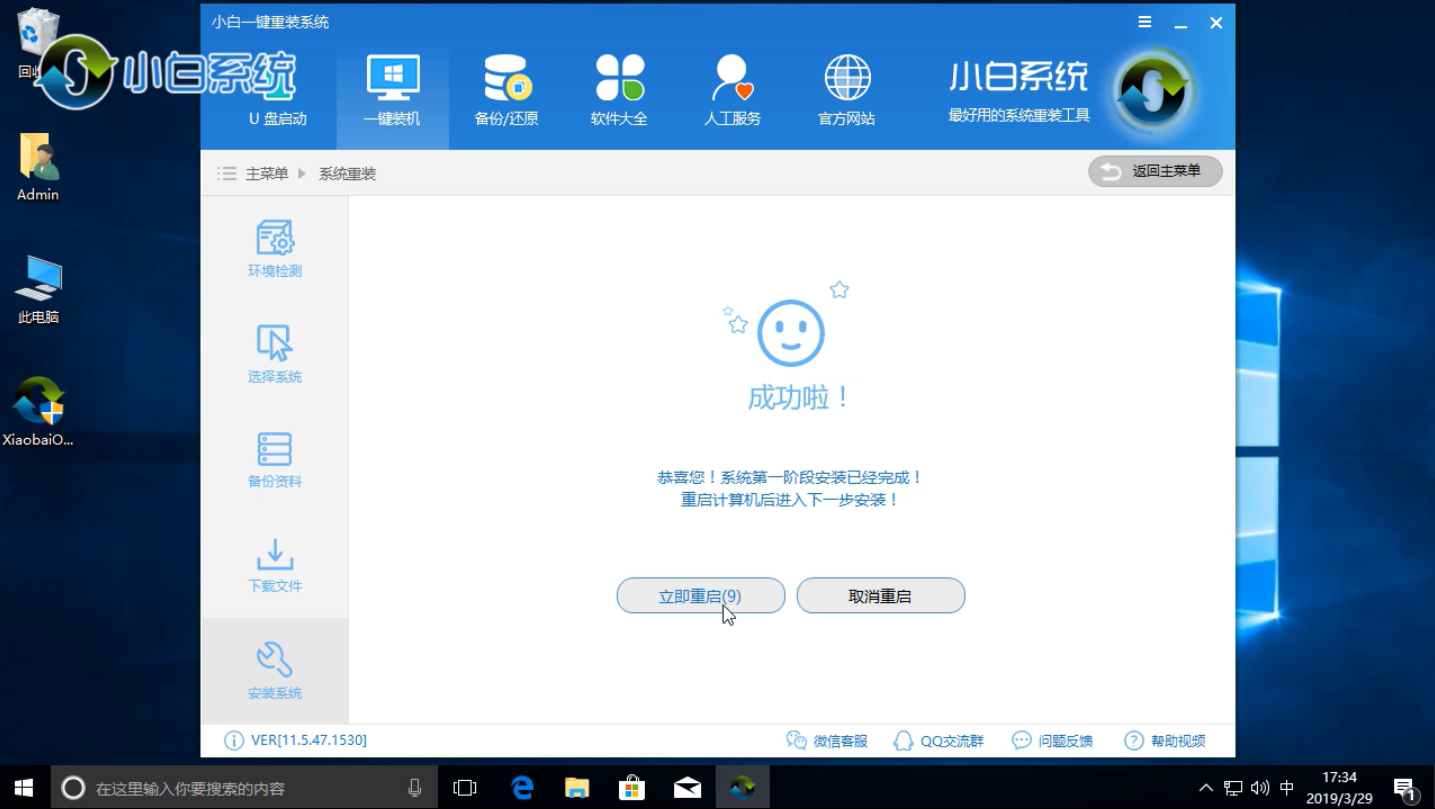Open the Mail app from taskbar
The image size is (1435, 809).
(x=687, y=788)
